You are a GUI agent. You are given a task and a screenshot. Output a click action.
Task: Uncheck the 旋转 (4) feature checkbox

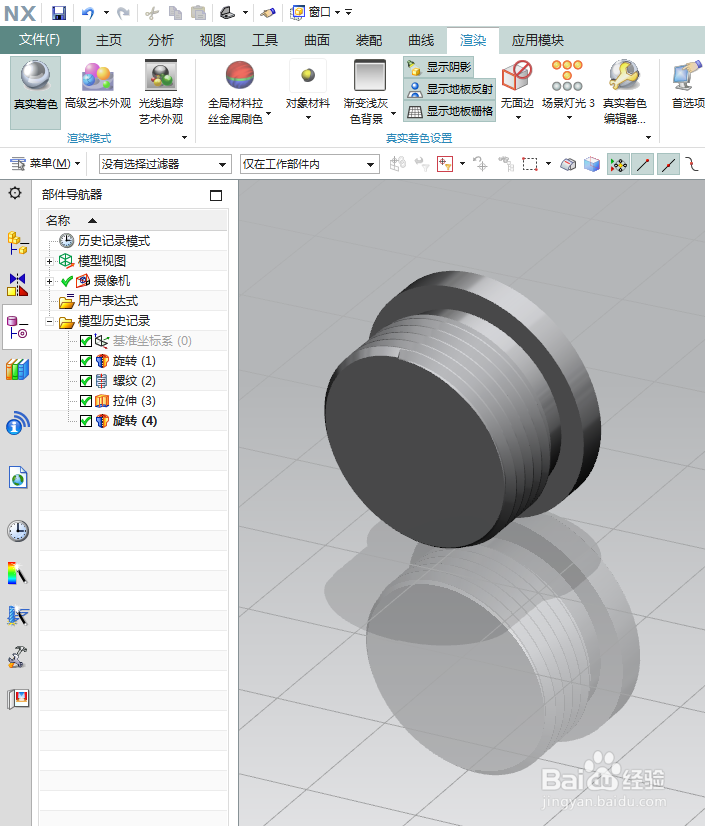[x=86, y=421]
